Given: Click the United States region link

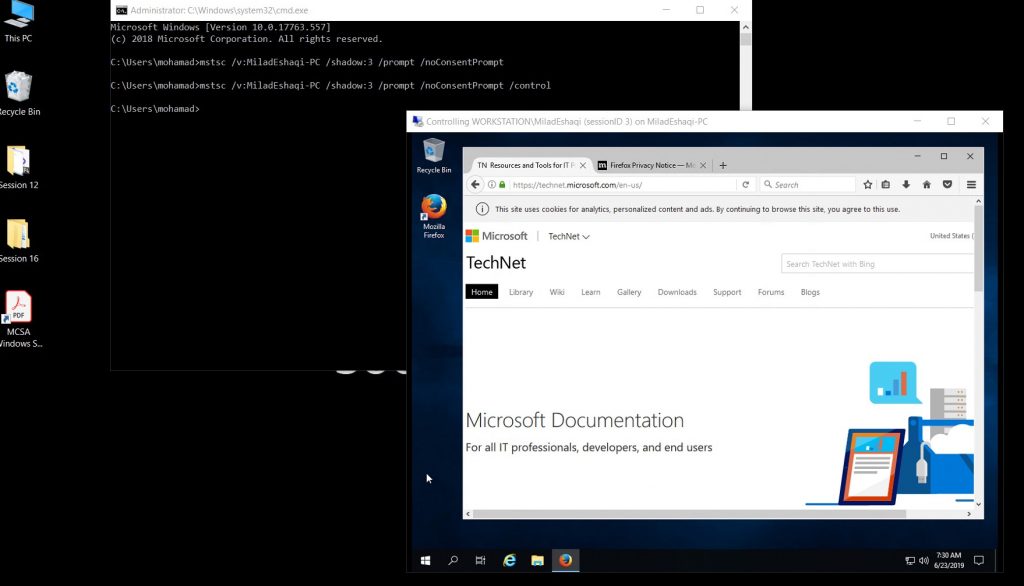Looking at the screenshot, I should tap(952, 236).
